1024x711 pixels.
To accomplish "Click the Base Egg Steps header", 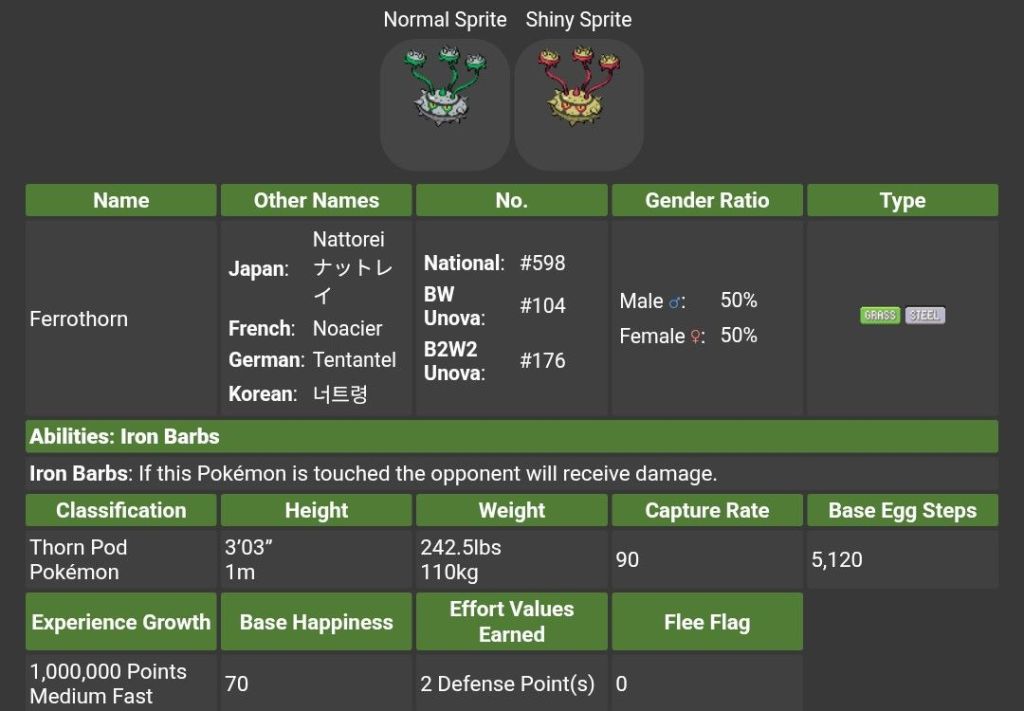I will 902,510.
